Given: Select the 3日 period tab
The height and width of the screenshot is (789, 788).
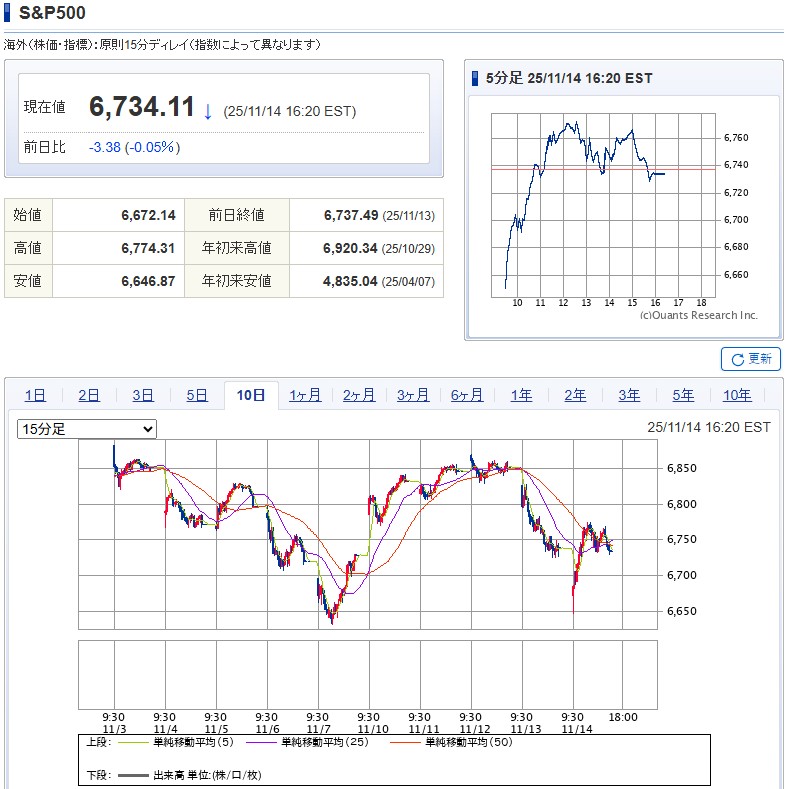Looking at the screenshot, I should click(x=143, y=395).
